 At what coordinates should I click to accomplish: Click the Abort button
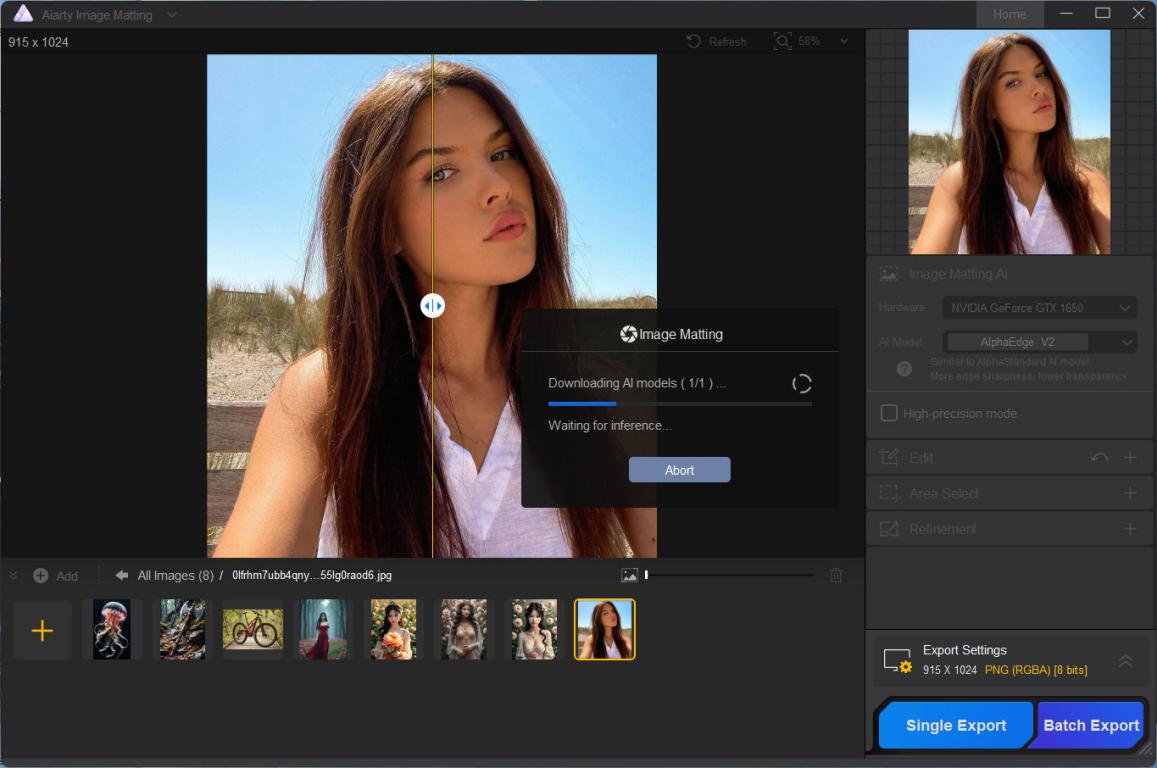click(679, 470)
